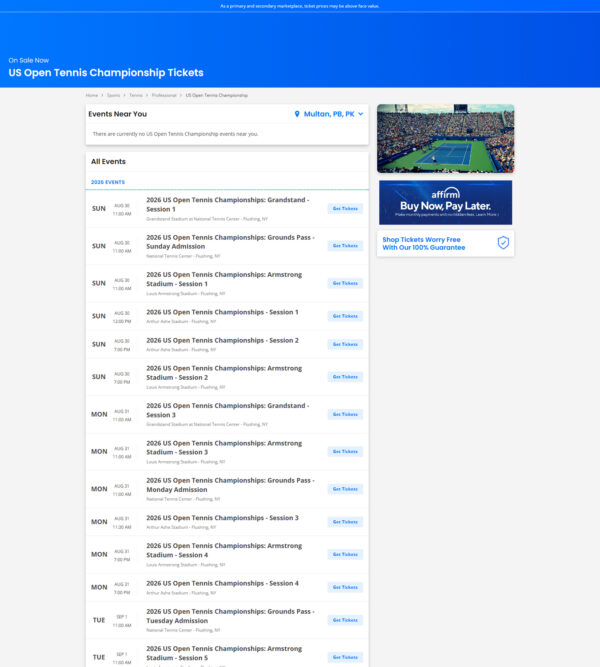Viewport: 600px width, 667px height.
Task: Open 2026 US Open Championships - Session 3 title
Action: pos(222,518)
